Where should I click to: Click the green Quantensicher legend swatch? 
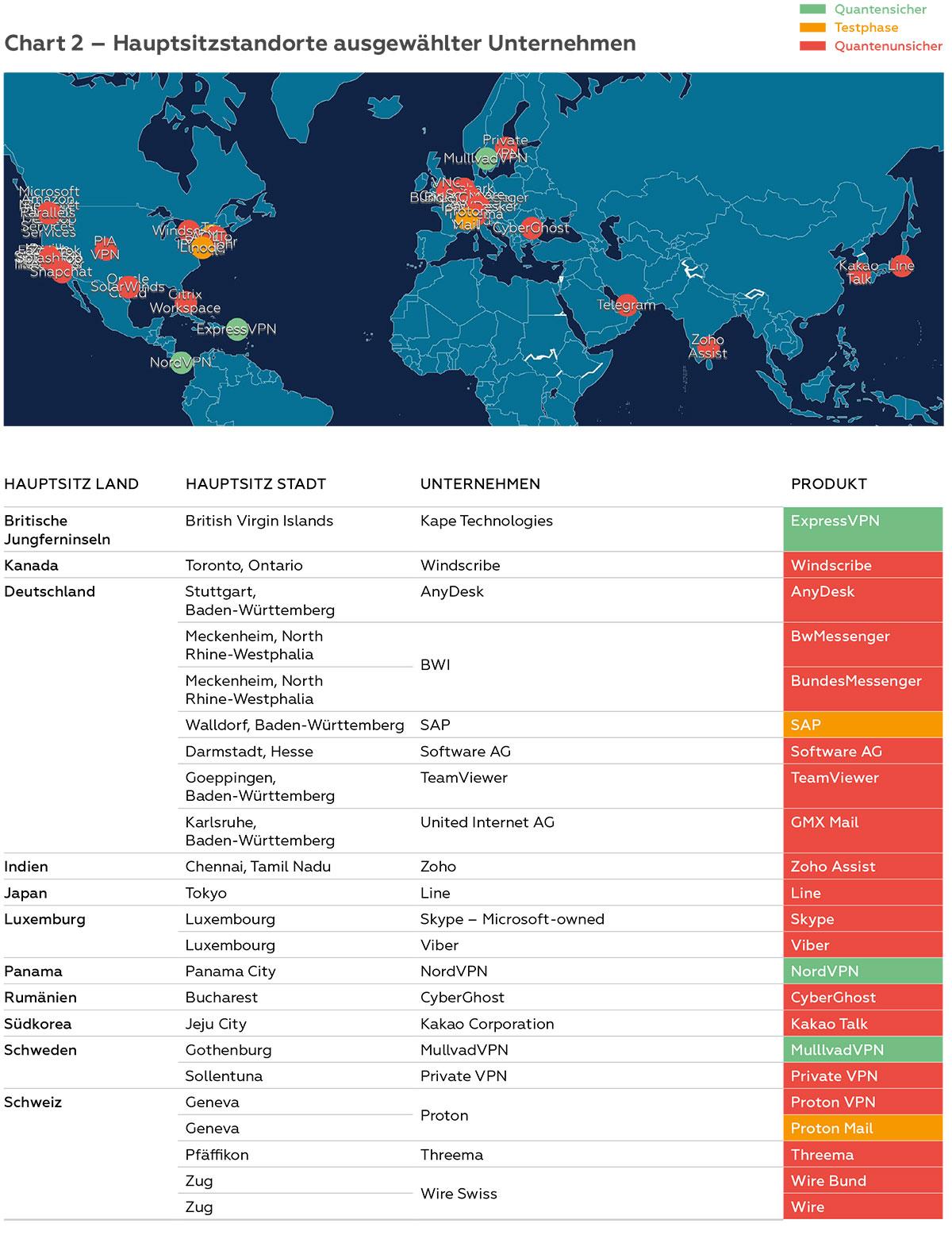coord(812,10)
